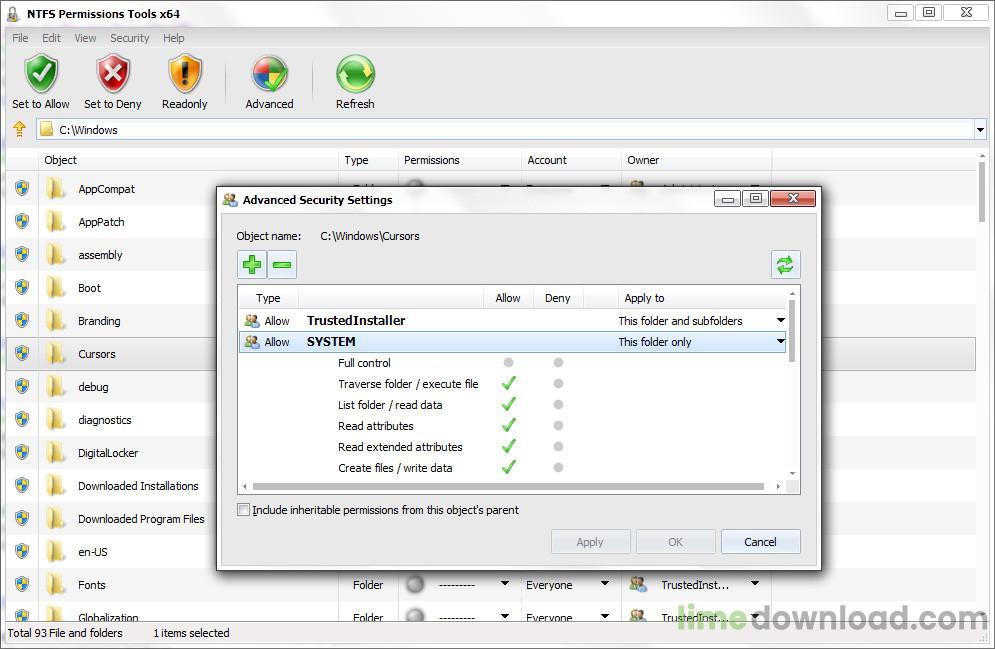This screenshot has height=649, width=995.
Task: Toggle Deny for Traverse folder / execute file
Action: [558, 384]
